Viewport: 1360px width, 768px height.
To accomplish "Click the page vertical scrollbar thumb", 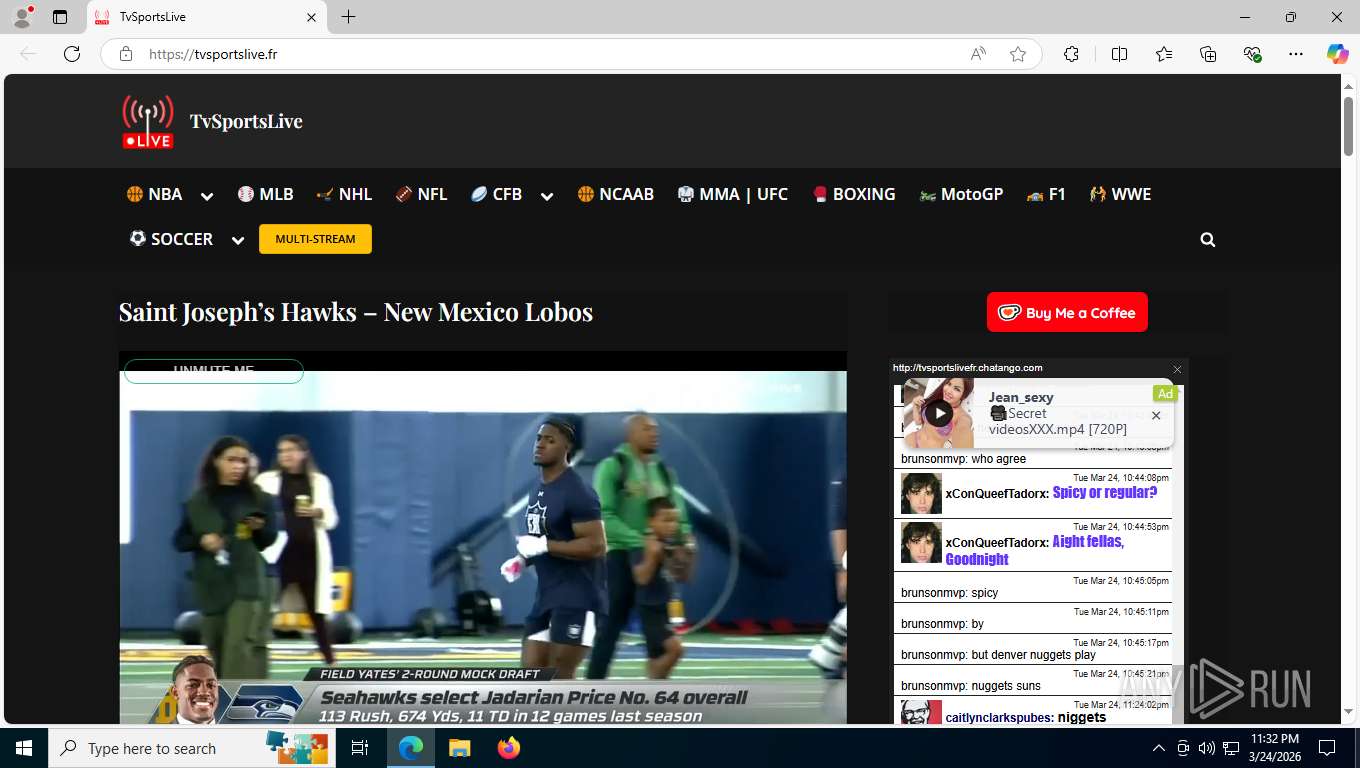I will pyautogui.click(x=1348, y=125).
